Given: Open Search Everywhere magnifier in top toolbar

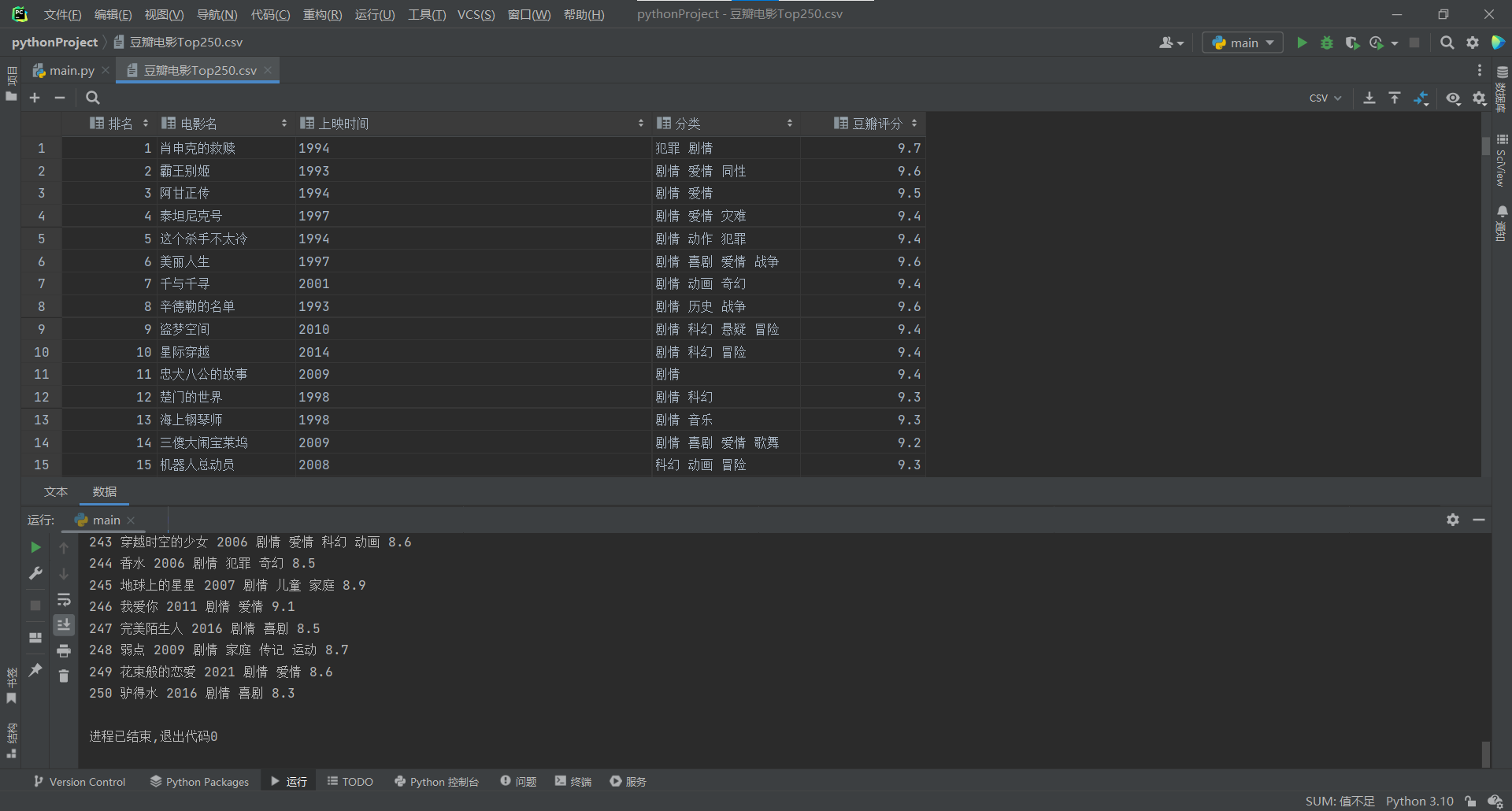Looking at the screenshot, I should tap(1447, 43).
